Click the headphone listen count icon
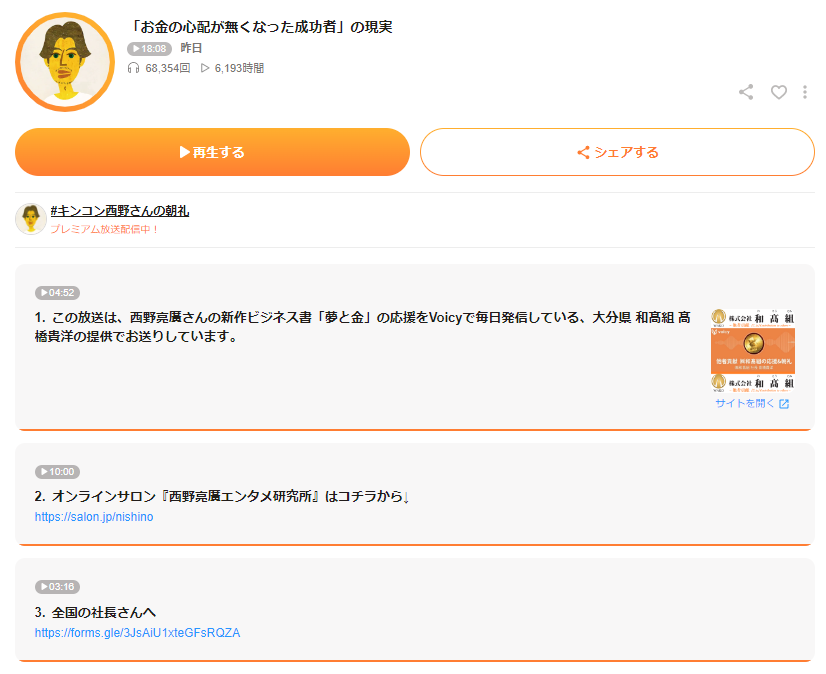The image size is (826, 674). click(133, 68)
